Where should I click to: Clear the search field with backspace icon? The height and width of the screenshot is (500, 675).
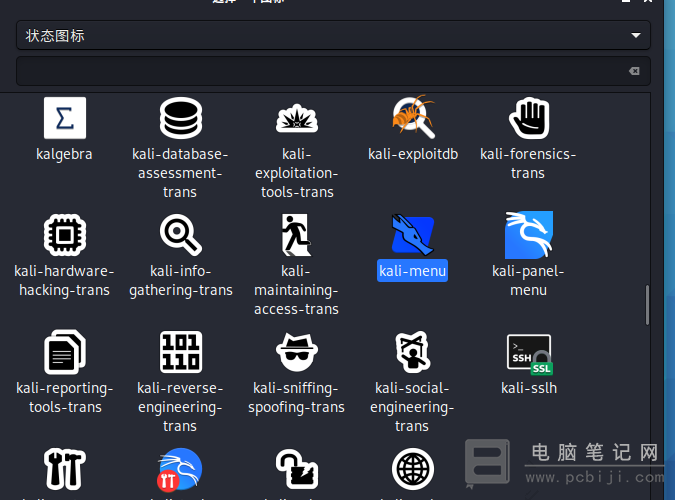634,71
